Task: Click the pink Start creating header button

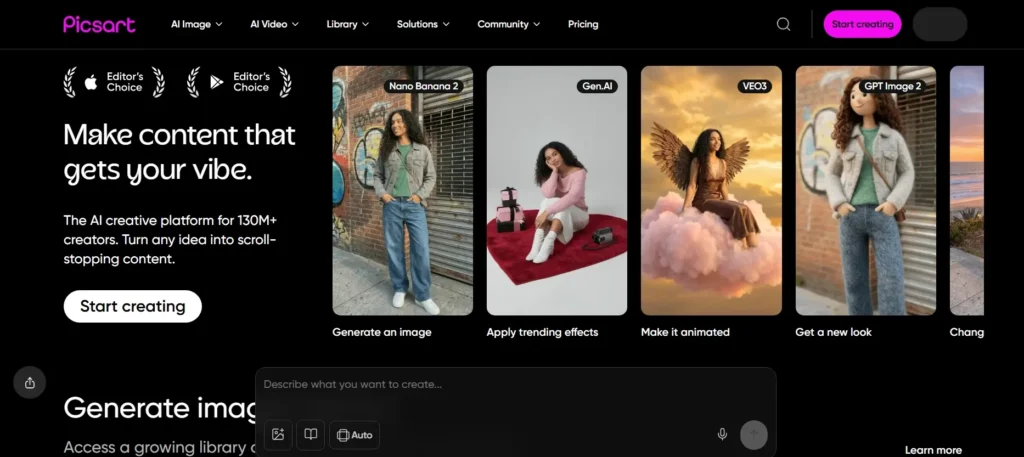Action: point(862,24)
